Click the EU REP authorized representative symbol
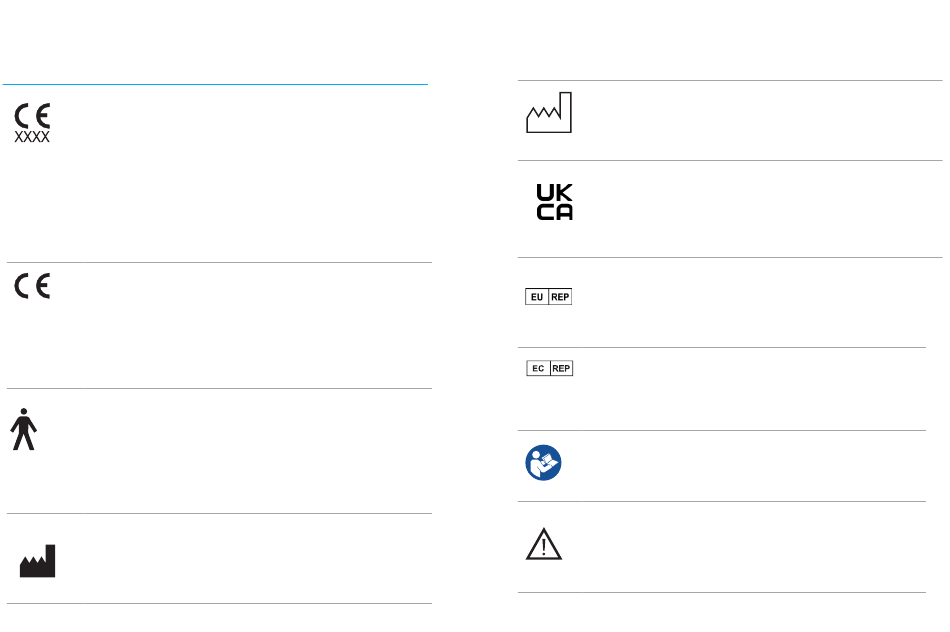Viewport: 950px width, 632px height. [x=548, y=297]
